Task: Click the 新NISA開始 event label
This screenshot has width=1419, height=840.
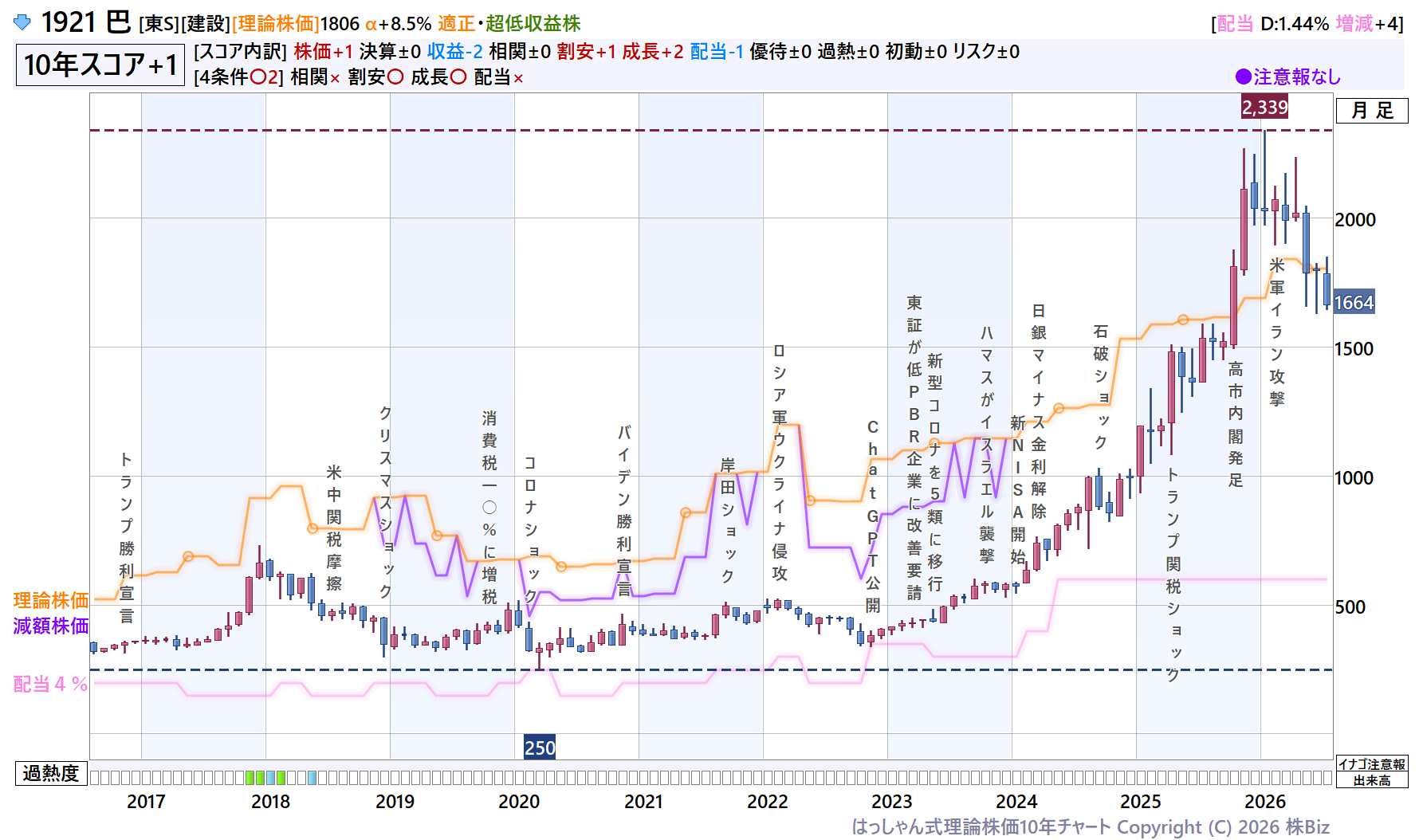Action: (1018, 489)
